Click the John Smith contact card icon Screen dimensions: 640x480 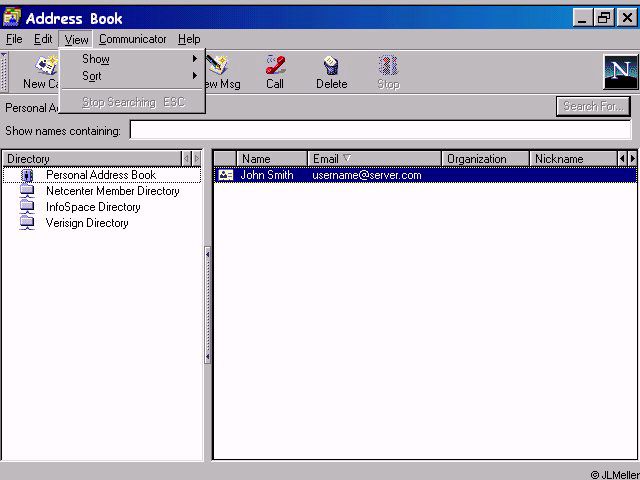click(225, 175)
